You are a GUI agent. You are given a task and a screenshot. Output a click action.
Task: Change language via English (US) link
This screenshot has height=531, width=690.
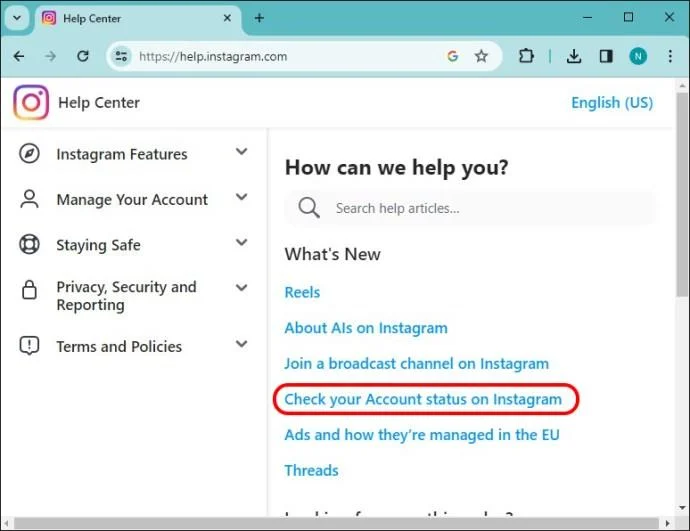[612, 103]
